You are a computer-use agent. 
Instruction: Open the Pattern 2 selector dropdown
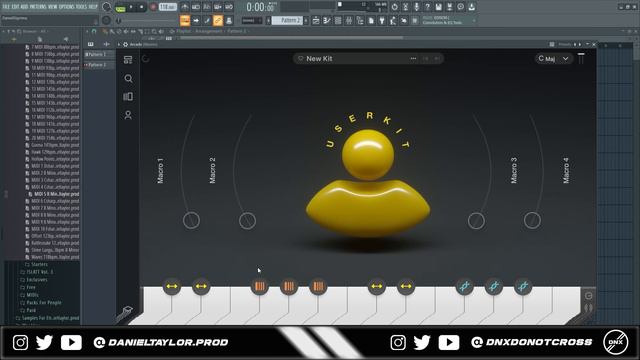287,20
